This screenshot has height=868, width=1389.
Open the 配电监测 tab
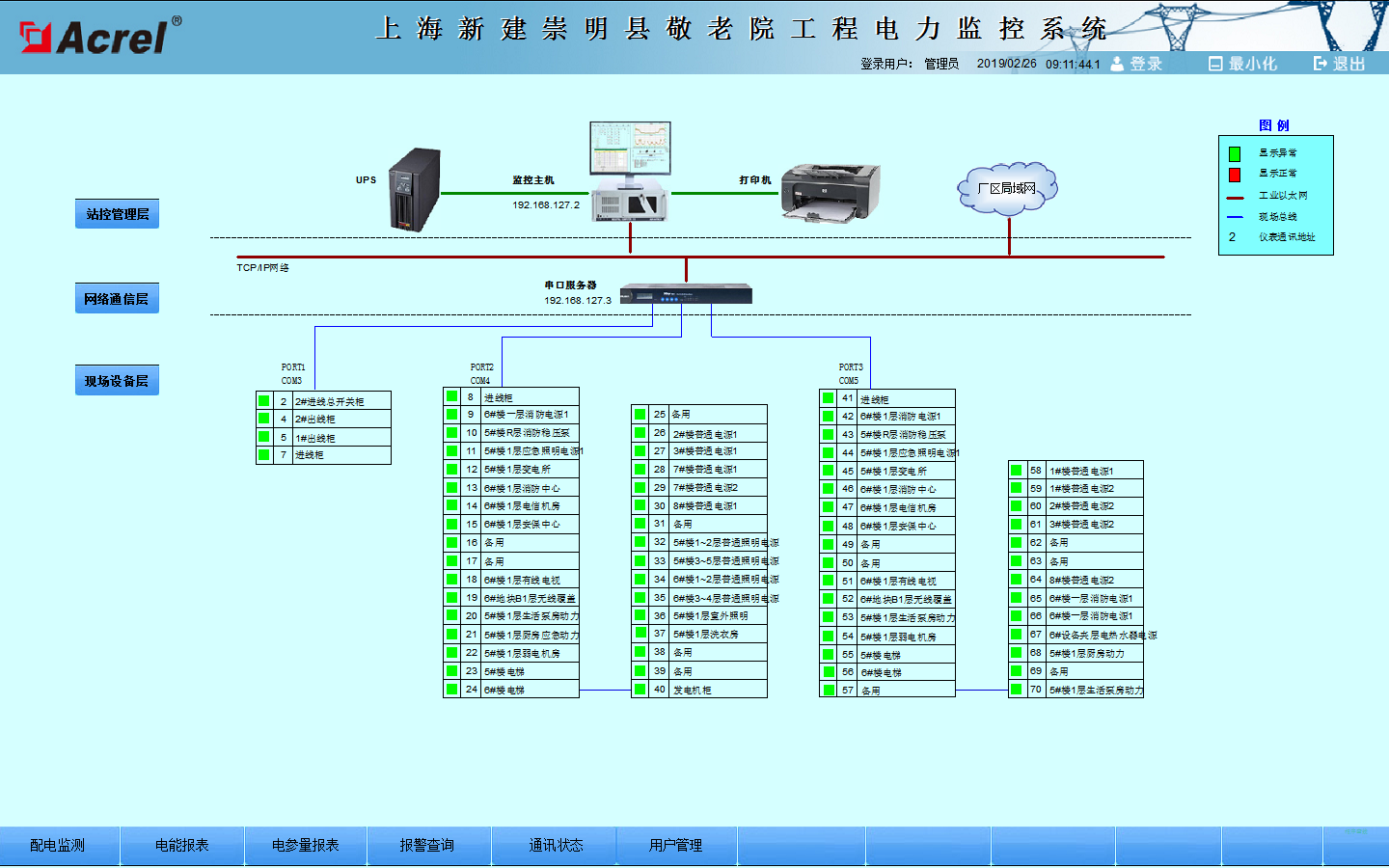(58, 845)
